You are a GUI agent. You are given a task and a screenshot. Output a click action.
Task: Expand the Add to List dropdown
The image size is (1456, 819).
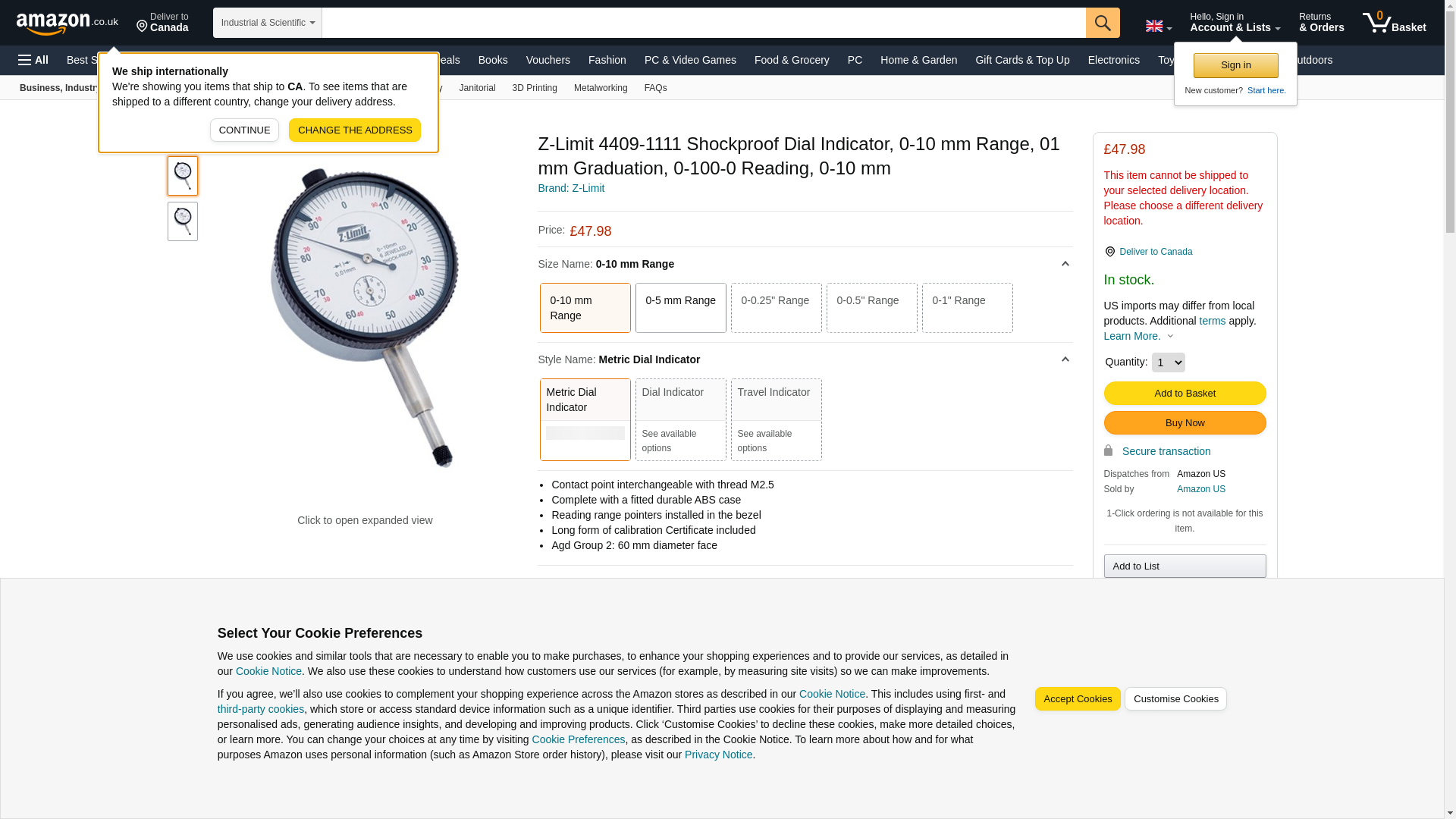1184,566
